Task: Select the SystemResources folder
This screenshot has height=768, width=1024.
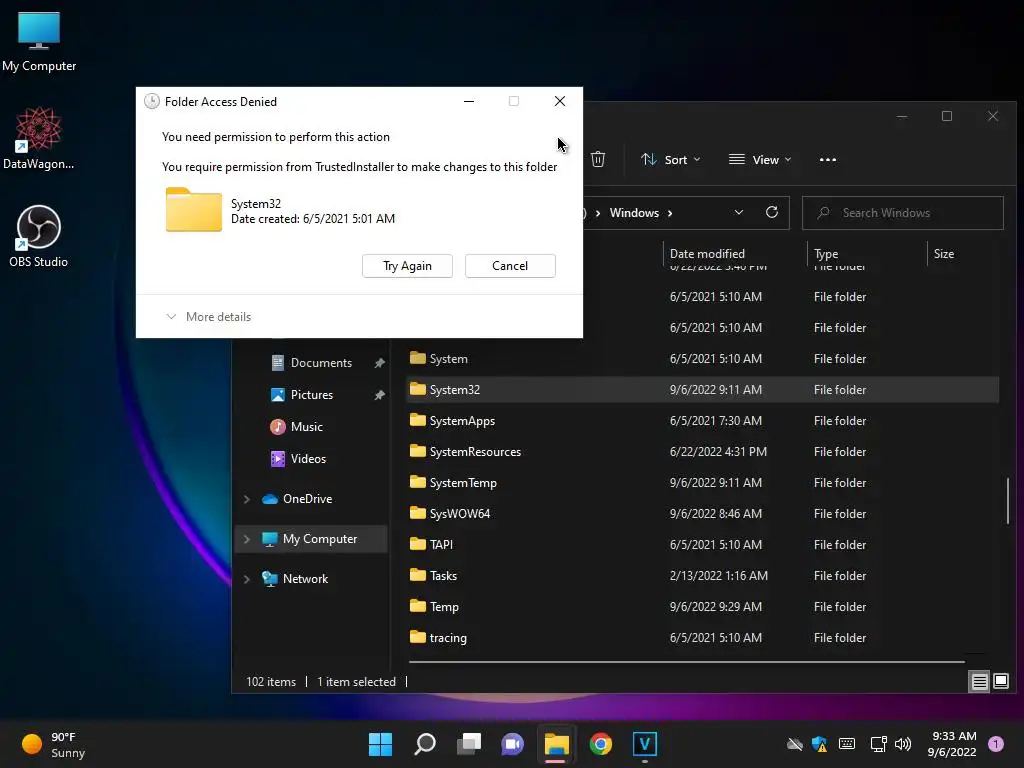Action: [x=702, y=452]
